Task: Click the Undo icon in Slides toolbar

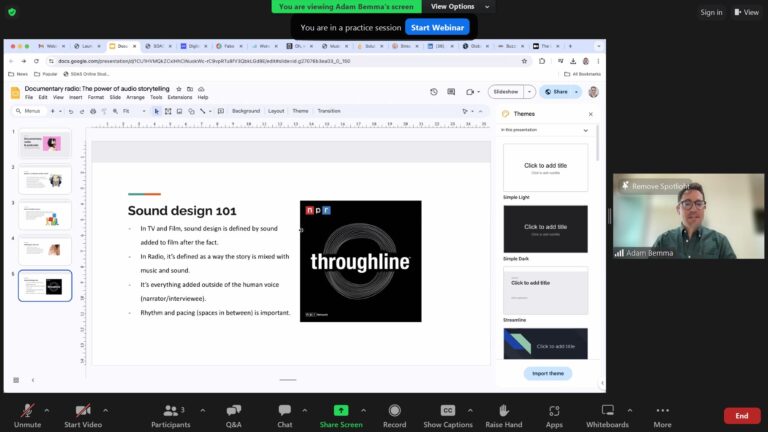Action: 71,112
